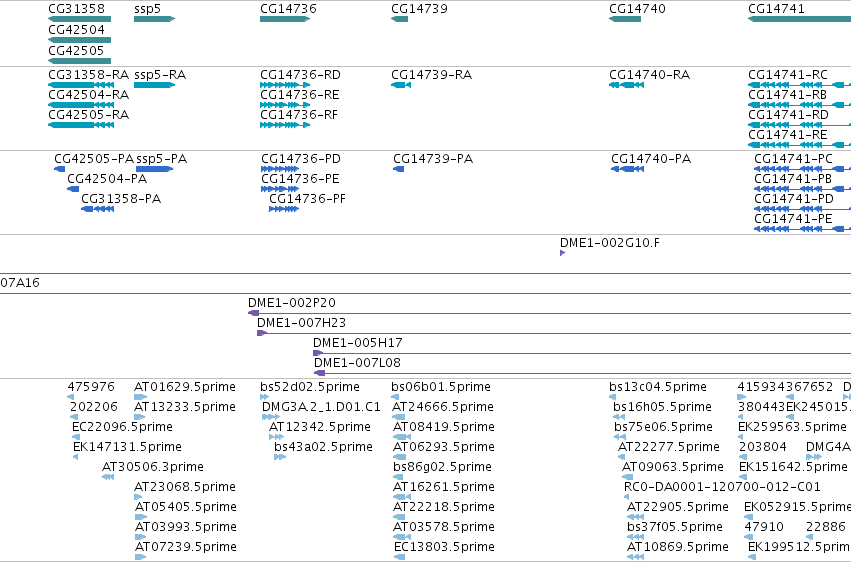Click the CG14740 gene glyph
851x562 pixels.
pyautogui.click(x=625, y=19)
